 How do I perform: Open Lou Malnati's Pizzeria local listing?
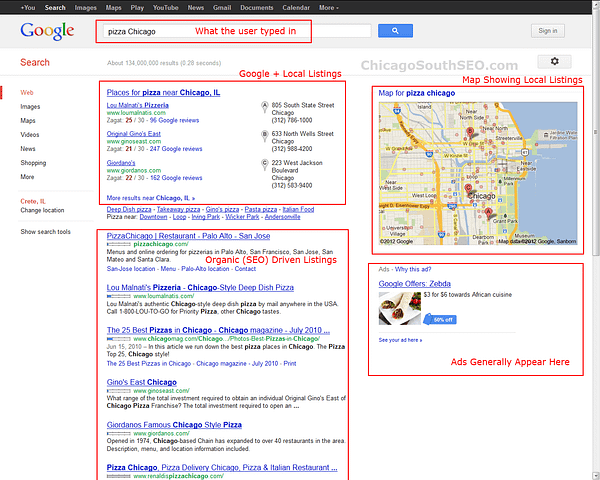coord(138,105)
